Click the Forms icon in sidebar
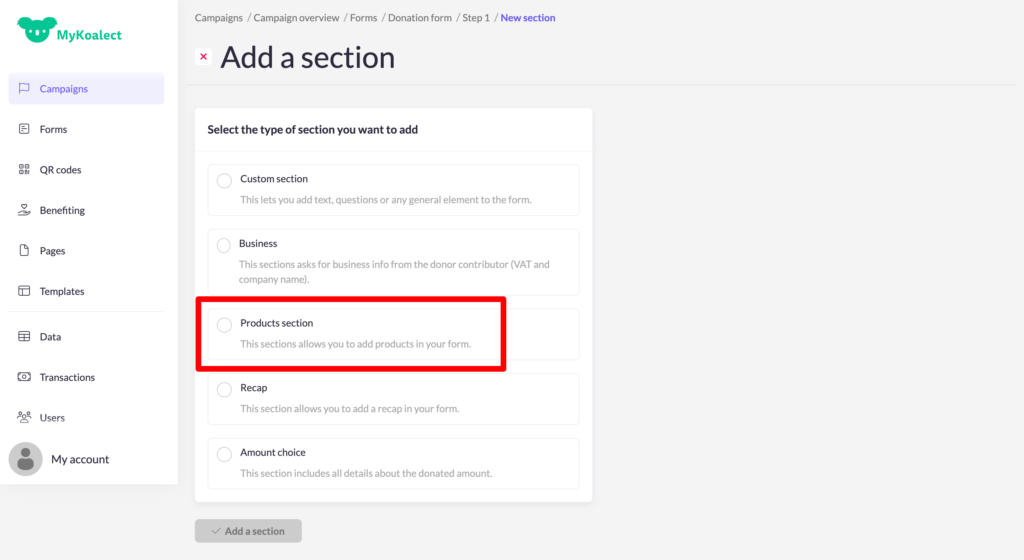 click(24, 129)
